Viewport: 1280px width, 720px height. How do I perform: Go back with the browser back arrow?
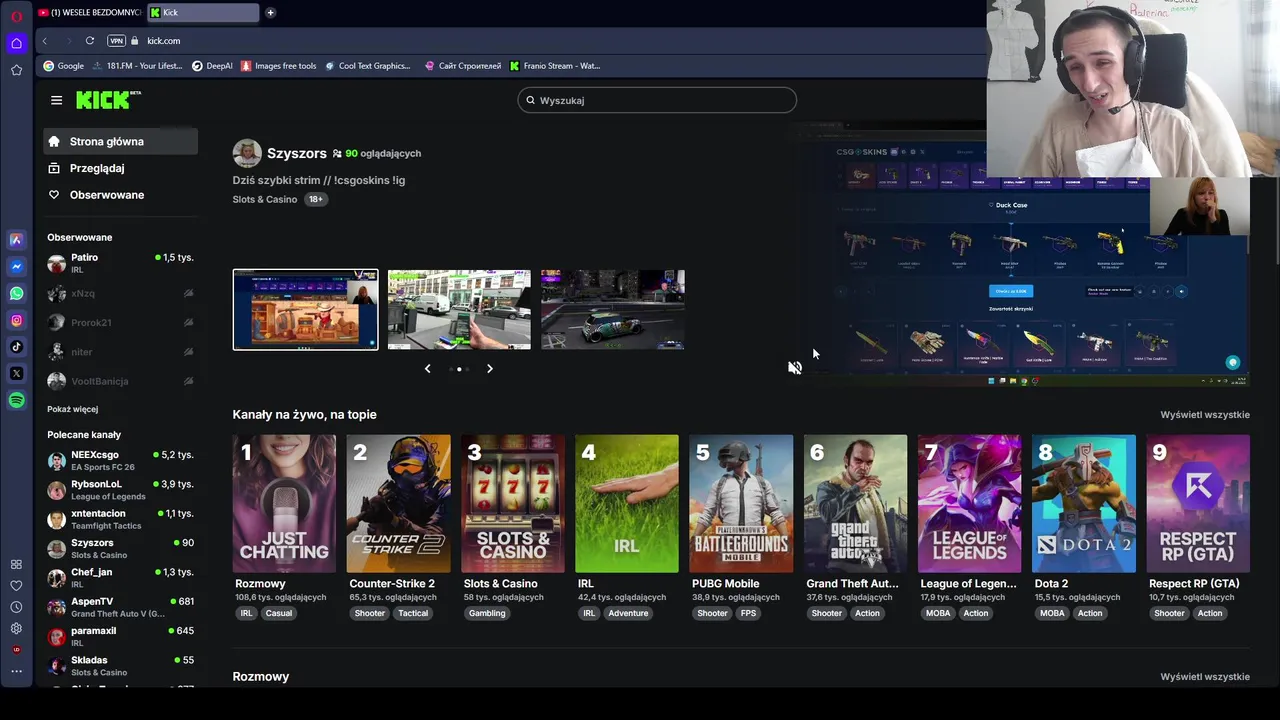click(45, 41)
